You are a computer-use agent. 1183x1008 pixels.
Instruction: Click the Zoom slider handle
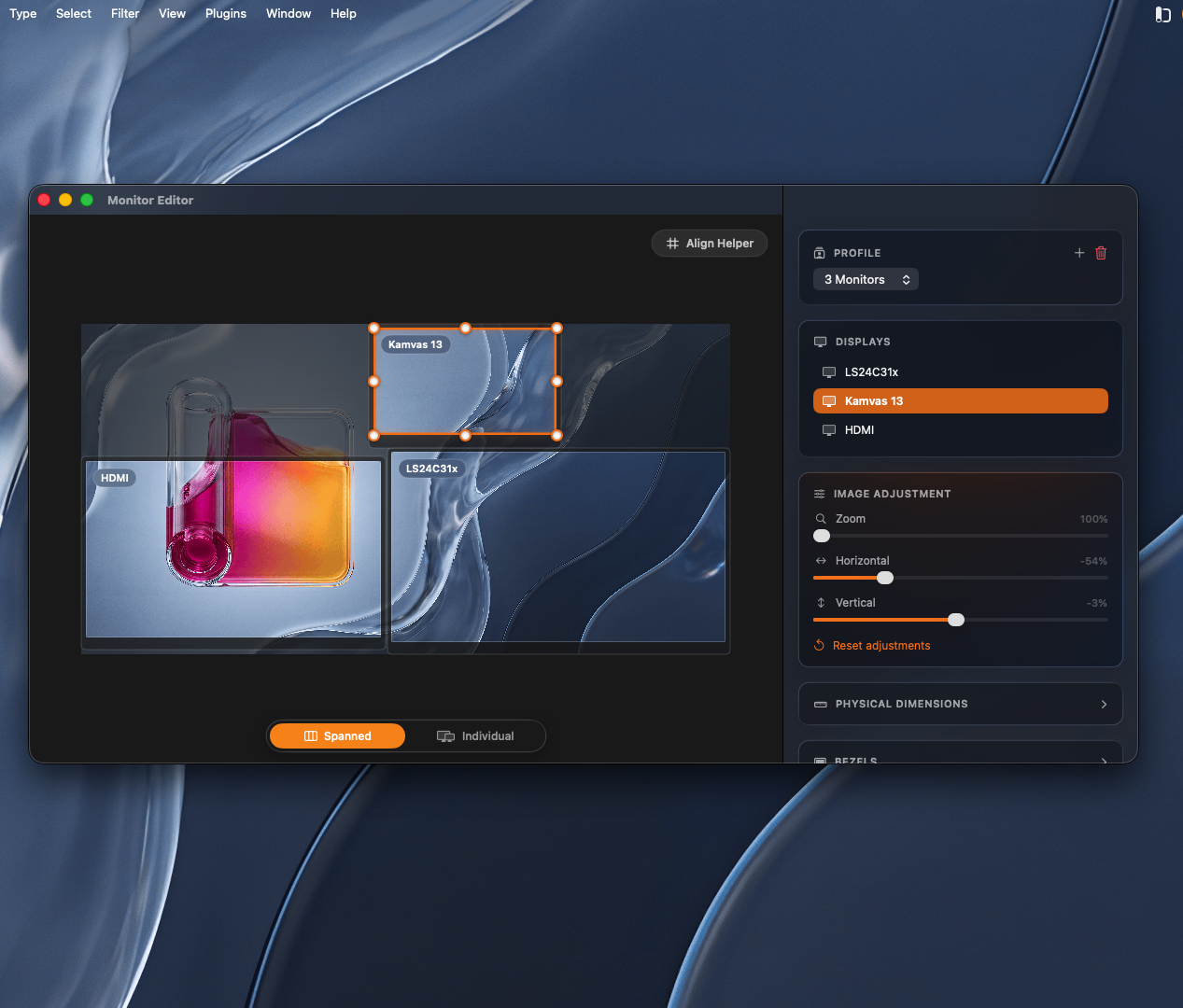pyautogui.click(x=822, y=536)
